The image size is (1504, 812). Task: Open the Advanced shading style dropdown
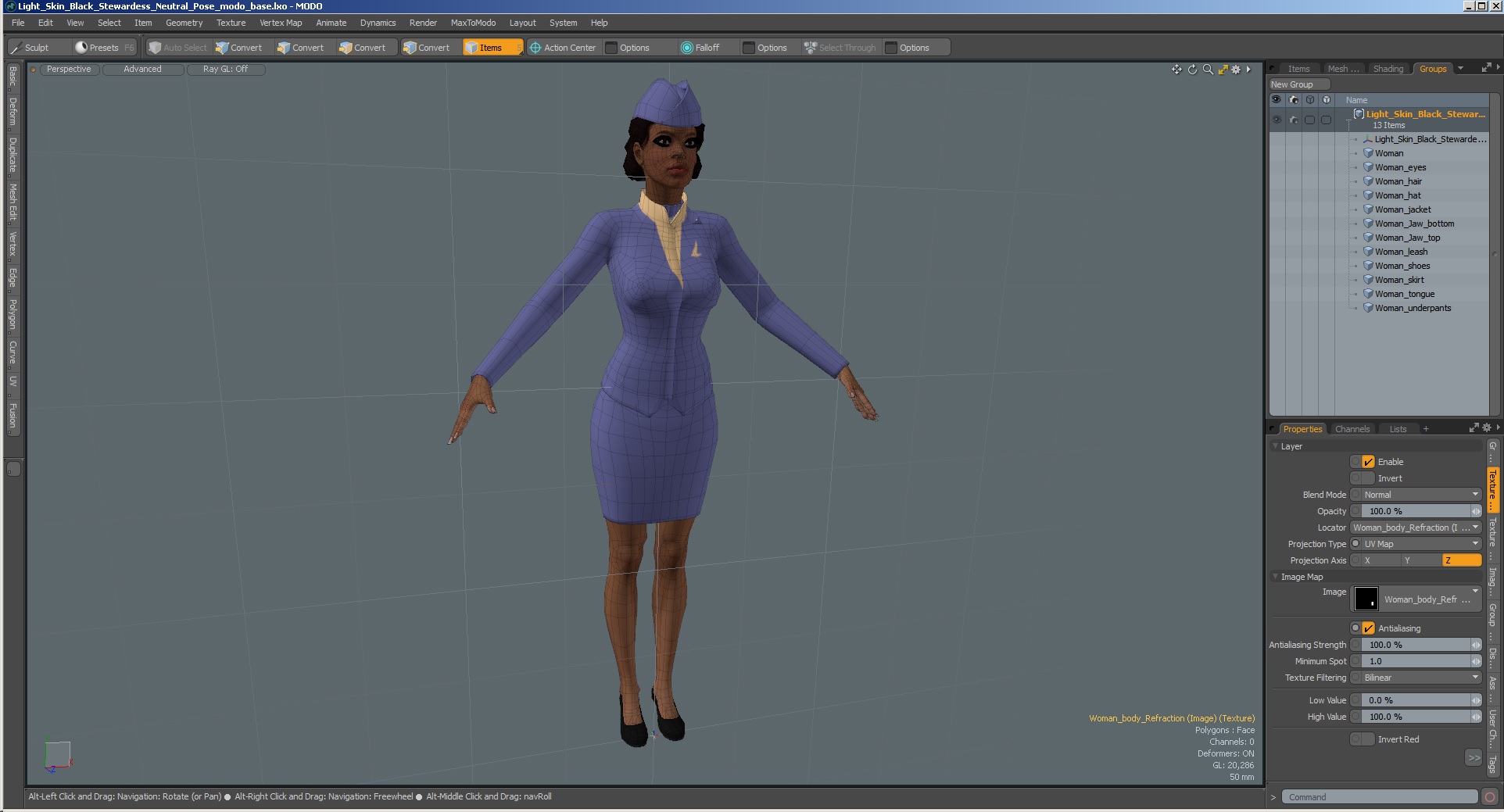point(142,70)
